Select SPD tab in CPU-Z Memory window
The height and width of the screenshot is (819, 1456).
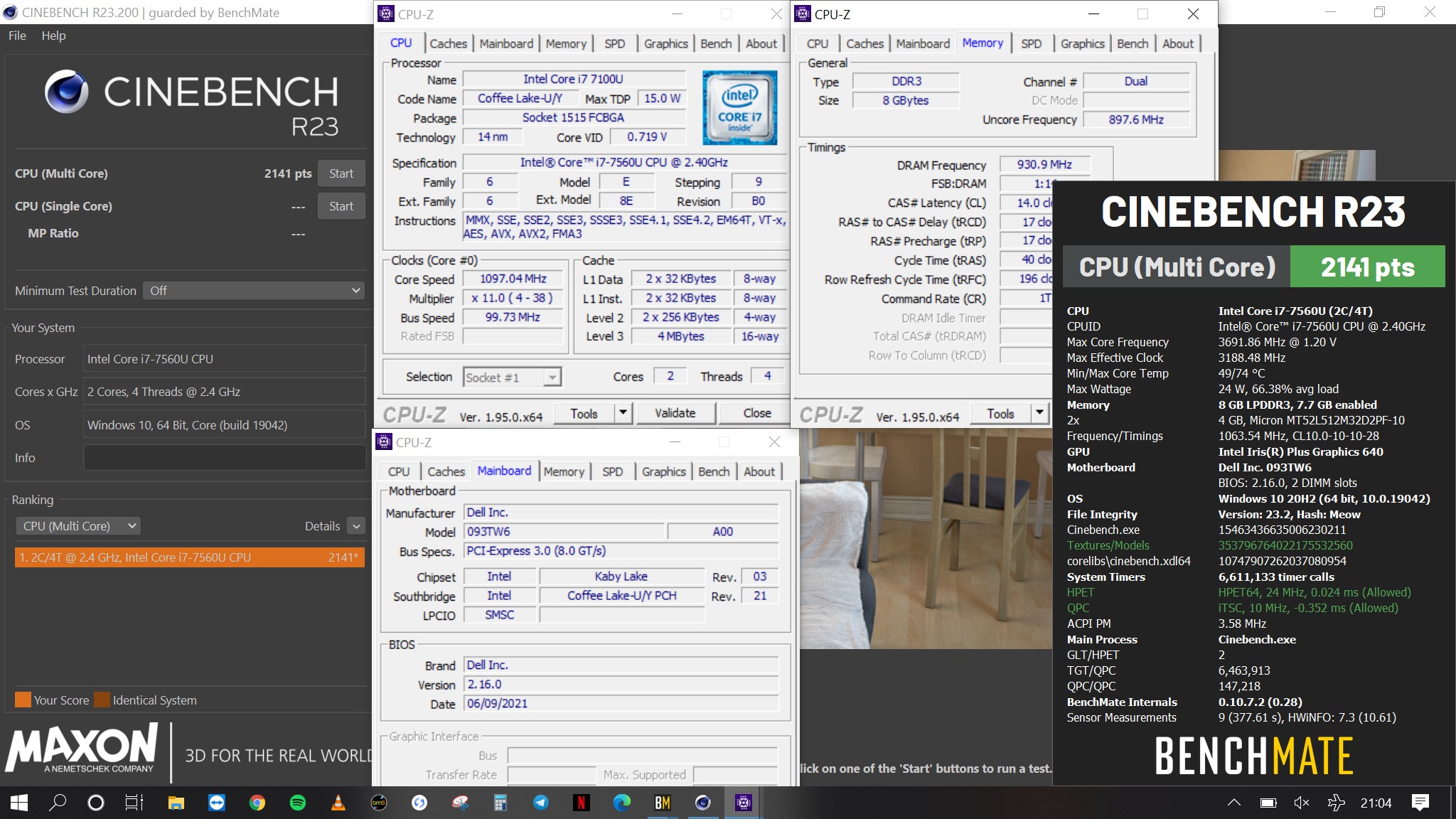pos(1032,43)
